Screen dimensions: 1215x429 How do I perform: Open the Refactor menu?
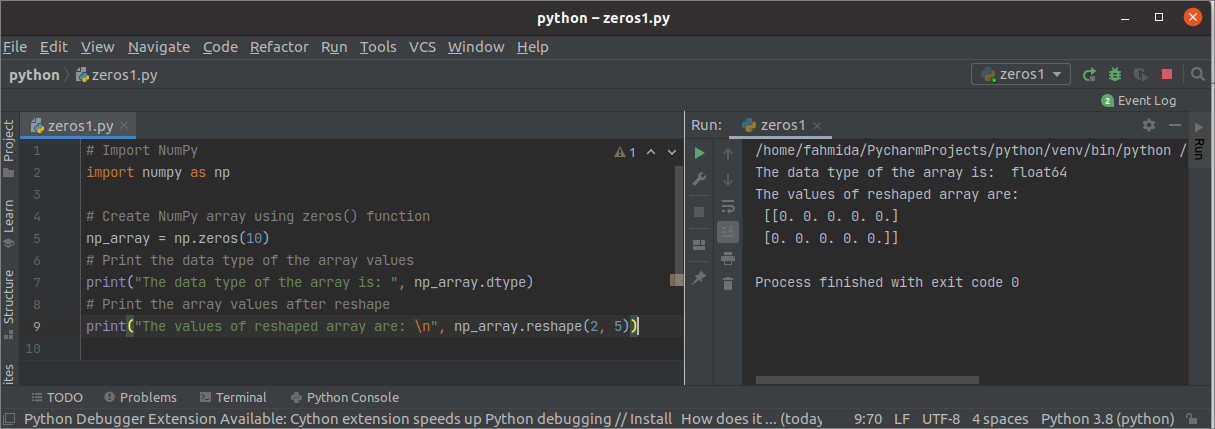click(279, 47)
